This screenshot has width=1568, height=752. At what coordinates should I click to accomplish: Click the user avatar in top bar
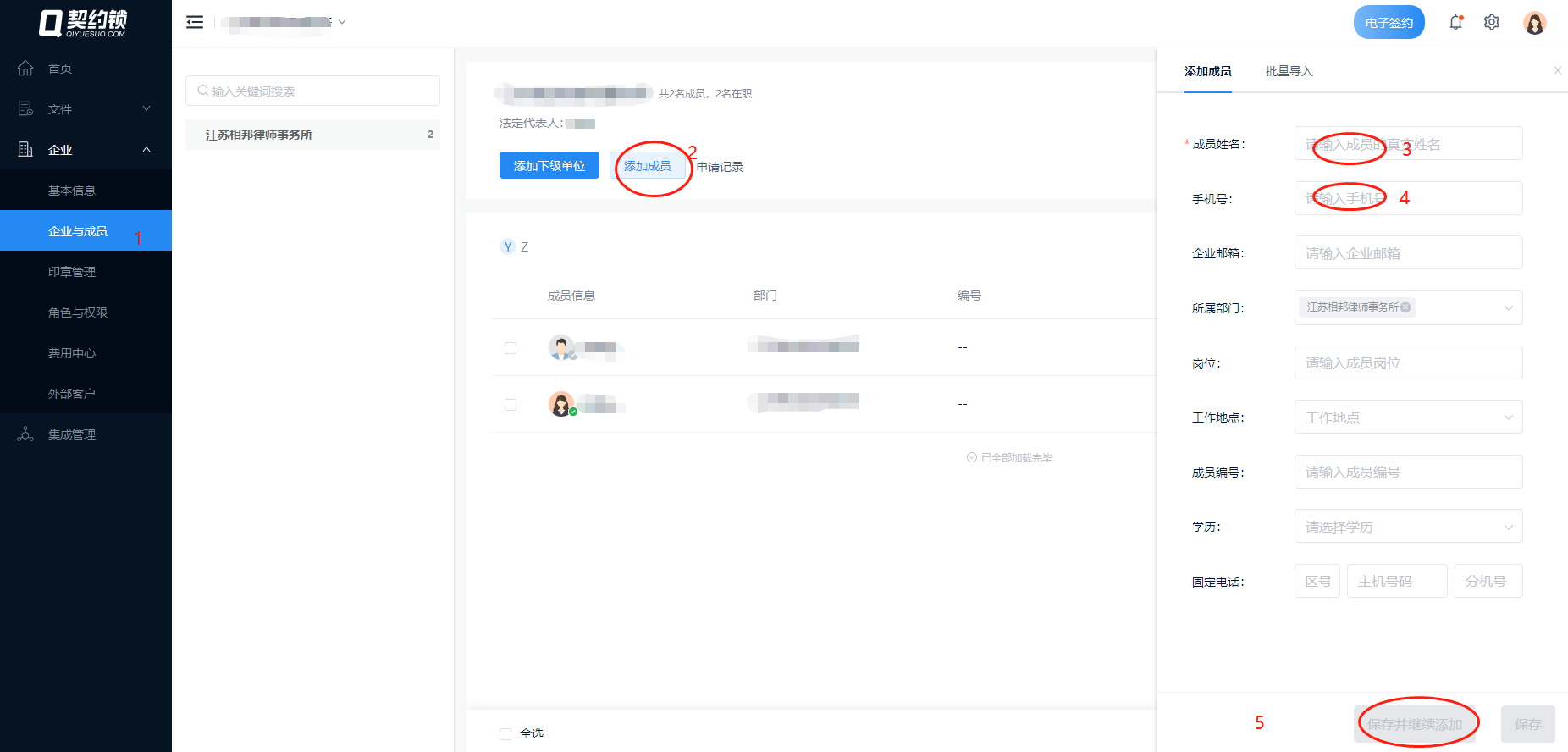click(x=1534, y=23)
